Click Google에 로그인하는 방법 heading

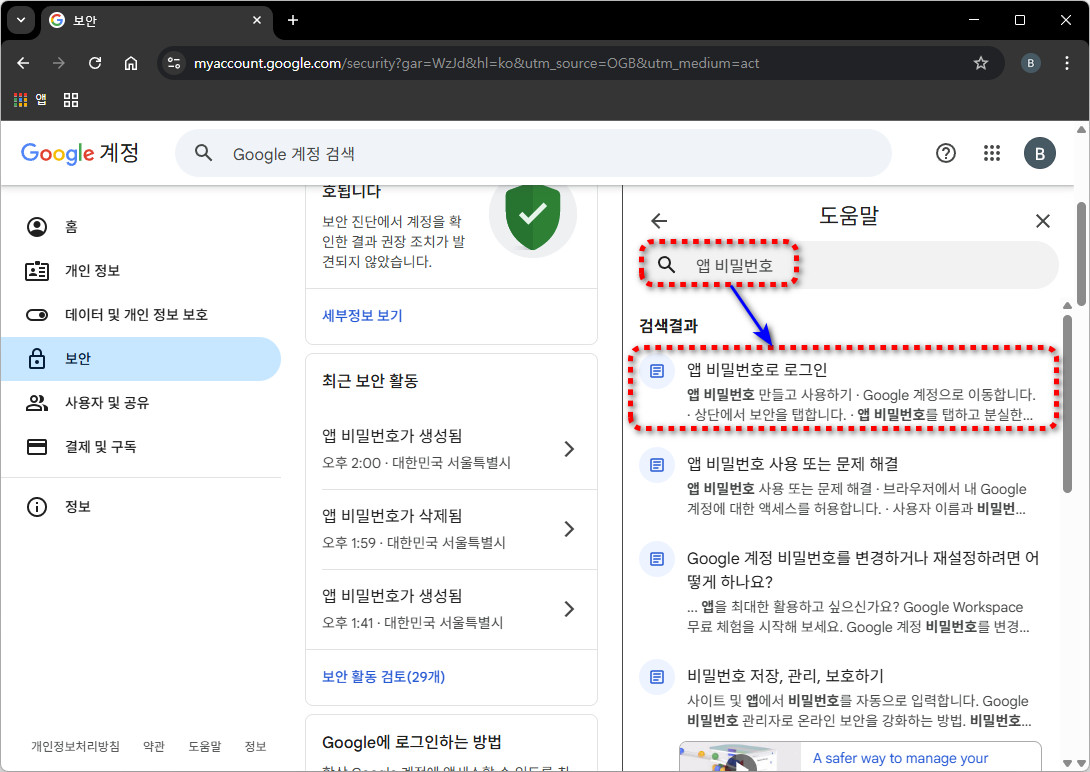pyautogui.click(x=412, y=742)
